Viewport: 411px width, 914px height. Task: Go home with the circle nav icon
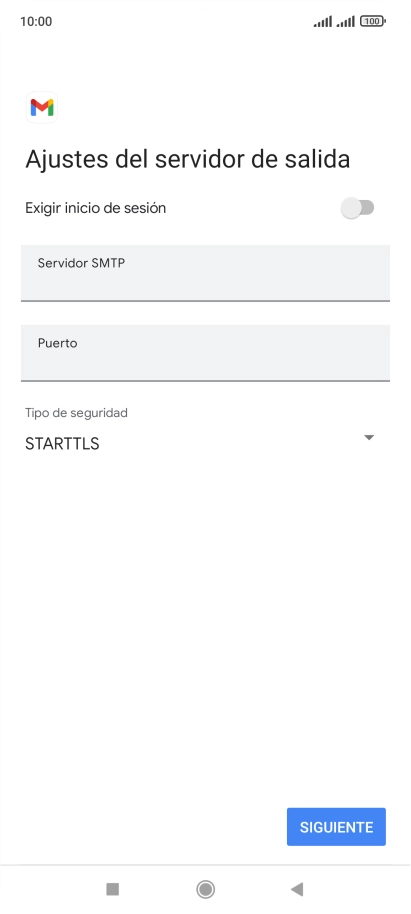coord(205,889)
